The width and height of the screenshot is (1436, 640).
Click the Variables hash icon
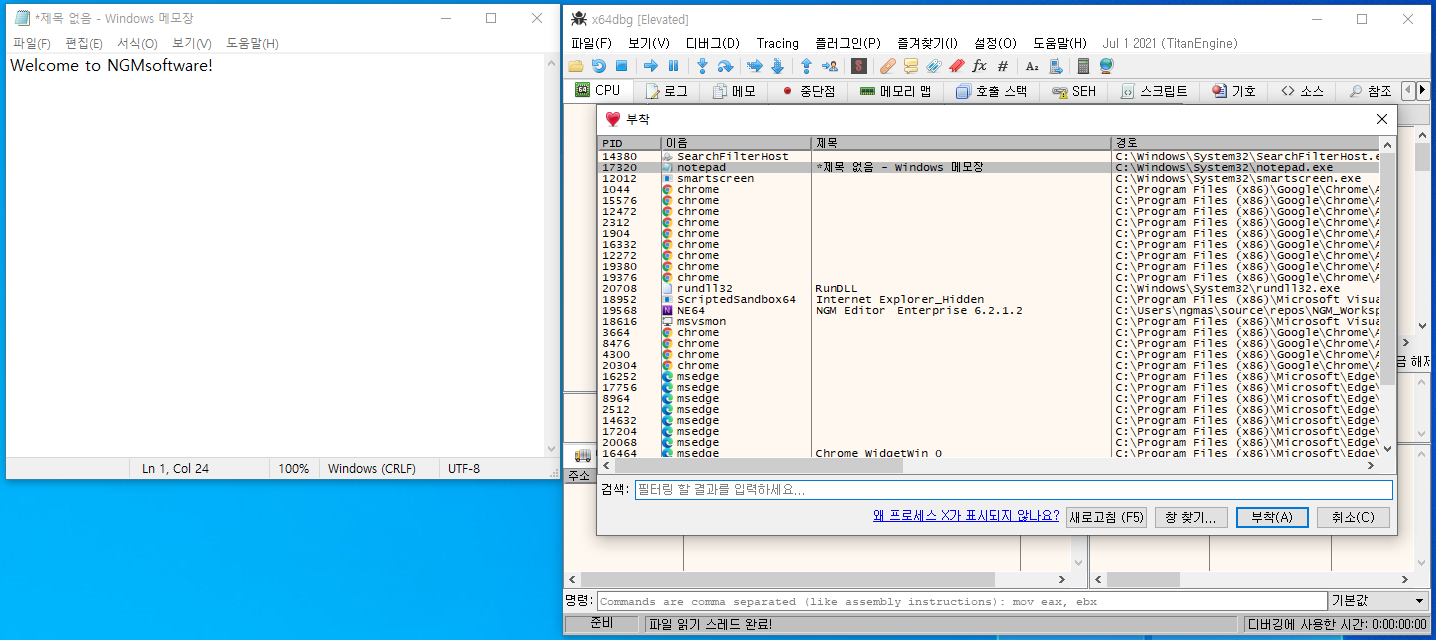[x=1002, y=66]
